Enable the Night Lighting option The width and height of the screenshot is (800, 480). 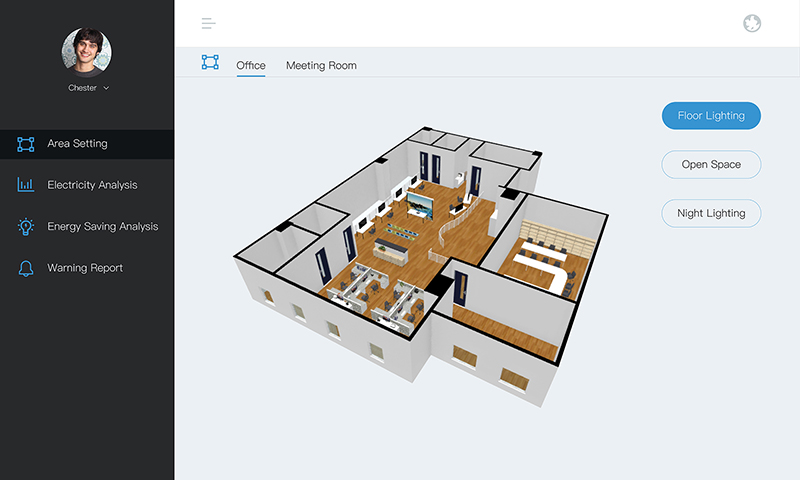click(711, 213)
